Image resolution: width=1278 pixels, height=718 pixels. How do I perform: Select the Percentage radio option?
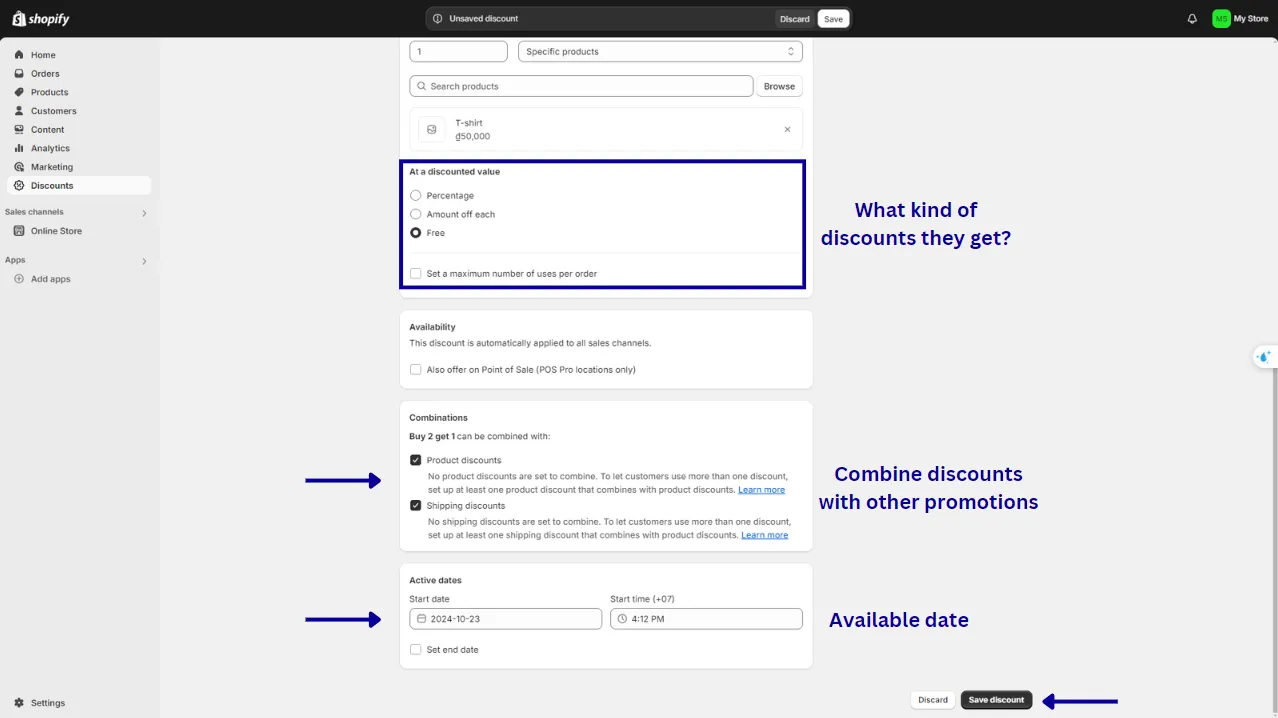(x=416, y=196)
